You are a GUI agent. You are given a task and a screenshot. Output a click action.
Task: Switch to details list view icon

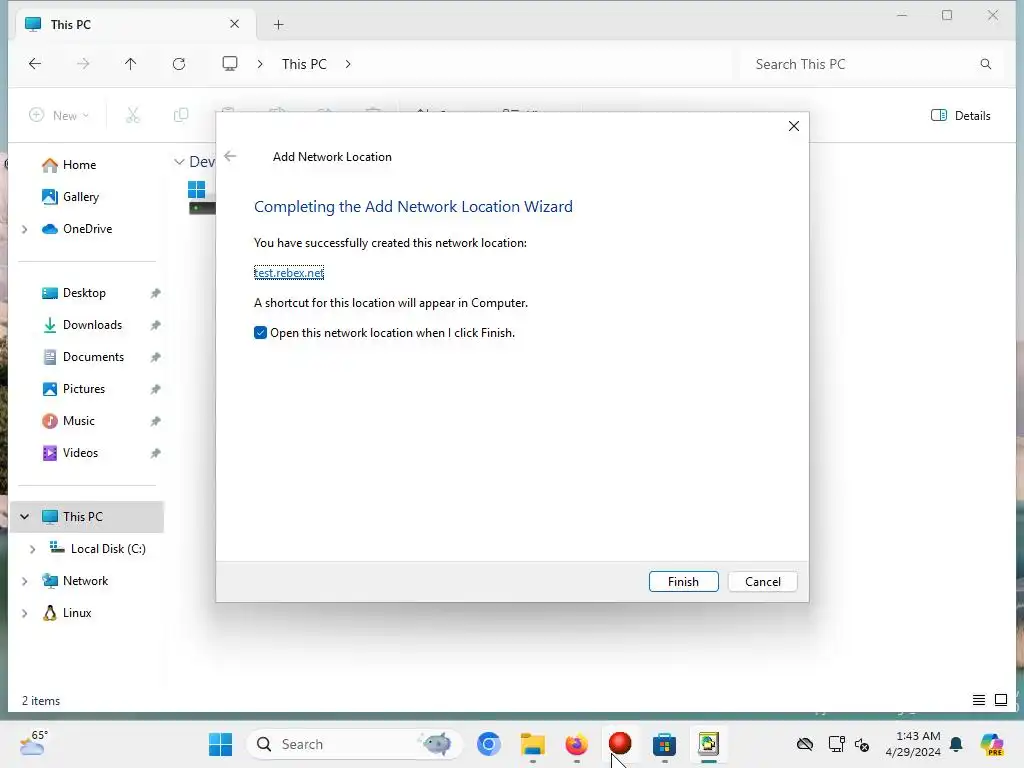(x=978, y=700)
